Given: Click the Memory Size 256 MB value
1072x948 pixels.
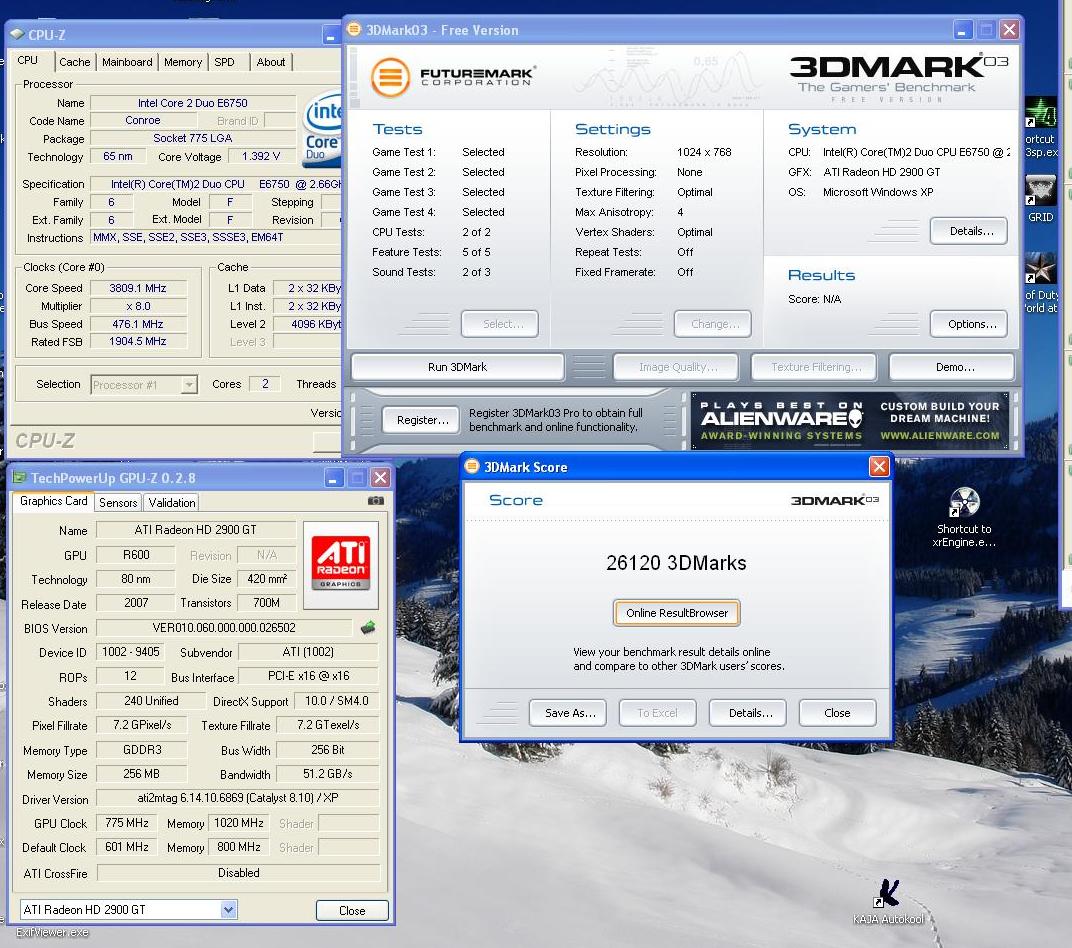Looking at the screenshot, I should 142,774.
